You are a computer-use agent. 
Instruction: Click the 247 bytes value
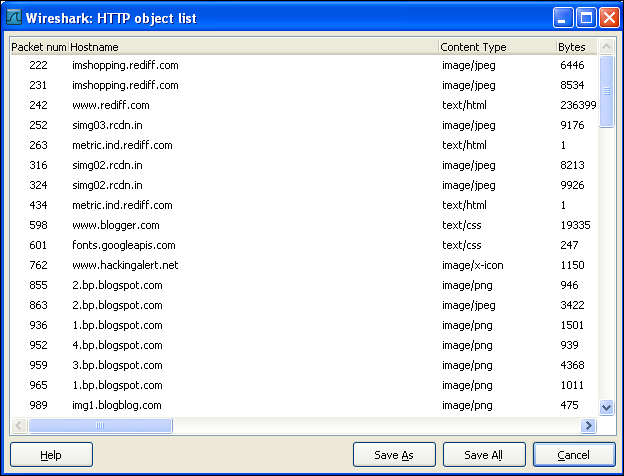coord(569,245)
